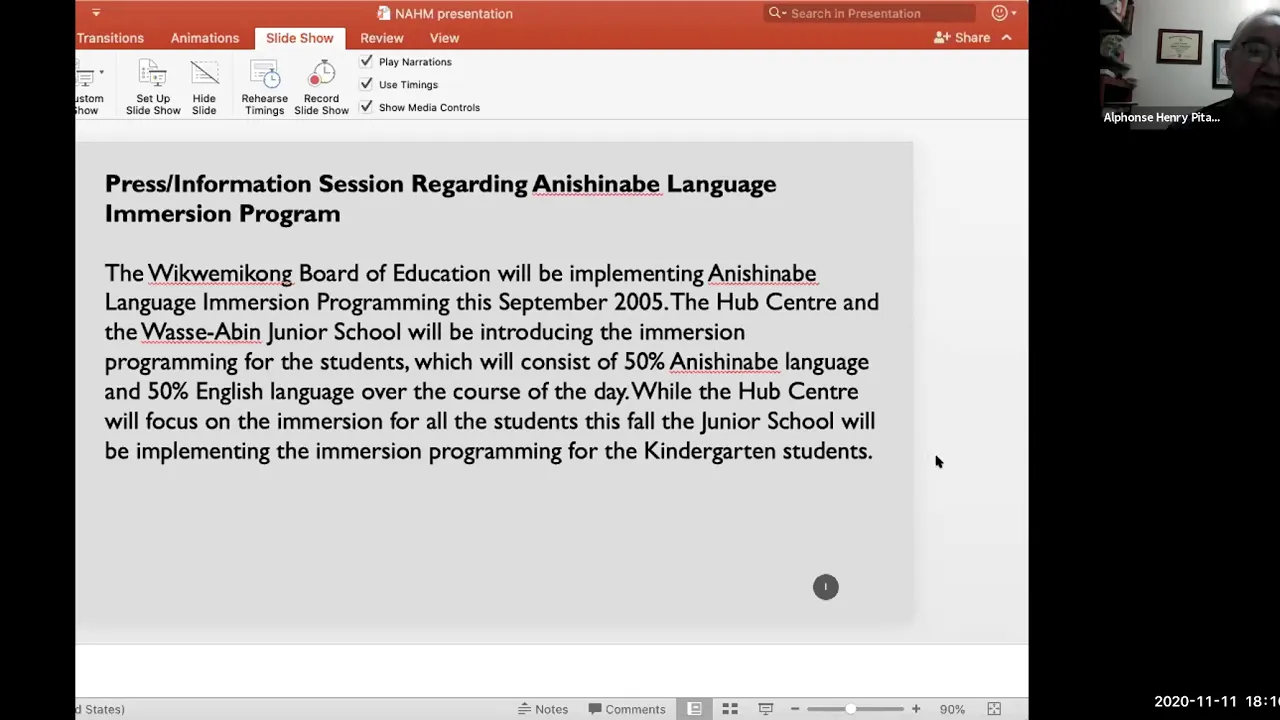Switch to Normal view icon
Image resolution: width=1280 pixels, height=720 pixels.
click(694, 709)
